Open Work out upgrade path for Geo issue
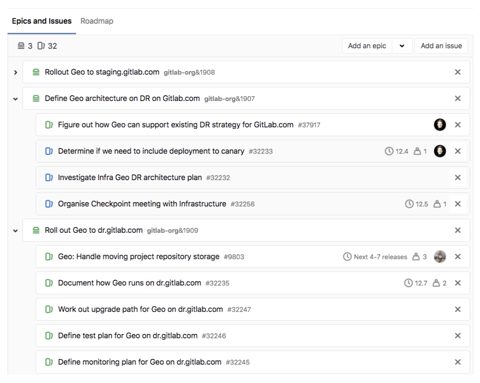The height and width of the screenshot is (383, 480). tap(140, 309)
